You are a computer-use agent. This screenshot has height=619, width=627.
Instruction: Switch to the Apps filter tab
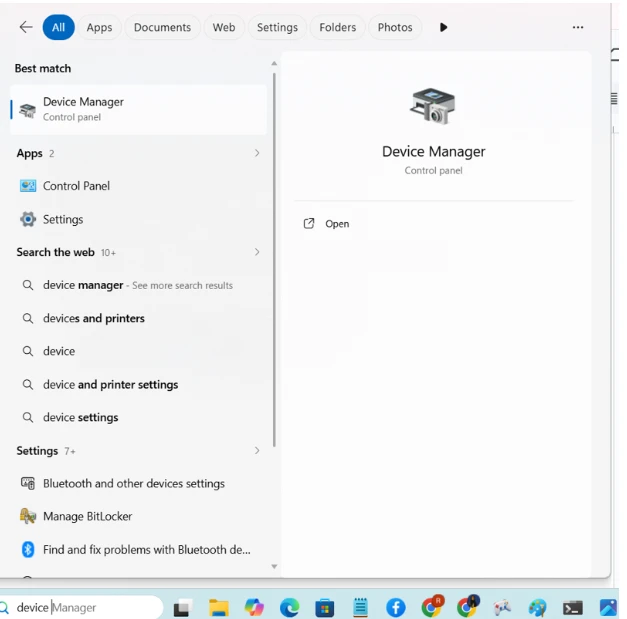(99, 27)
